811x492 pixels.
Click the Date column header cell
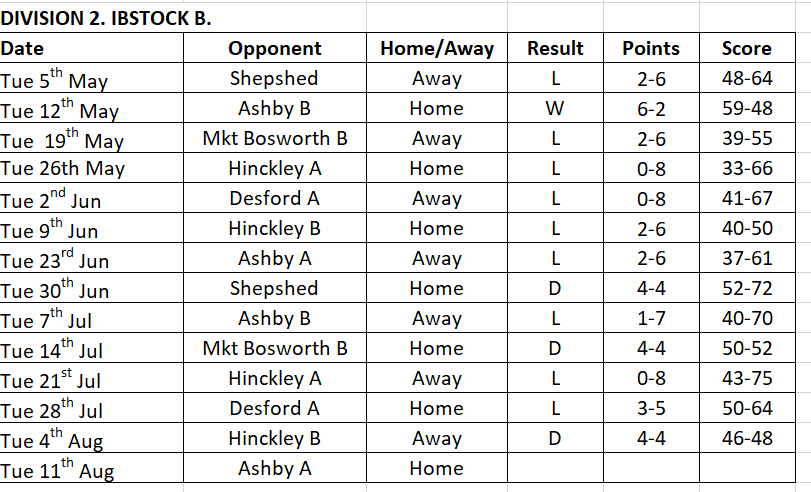[92, 48]
